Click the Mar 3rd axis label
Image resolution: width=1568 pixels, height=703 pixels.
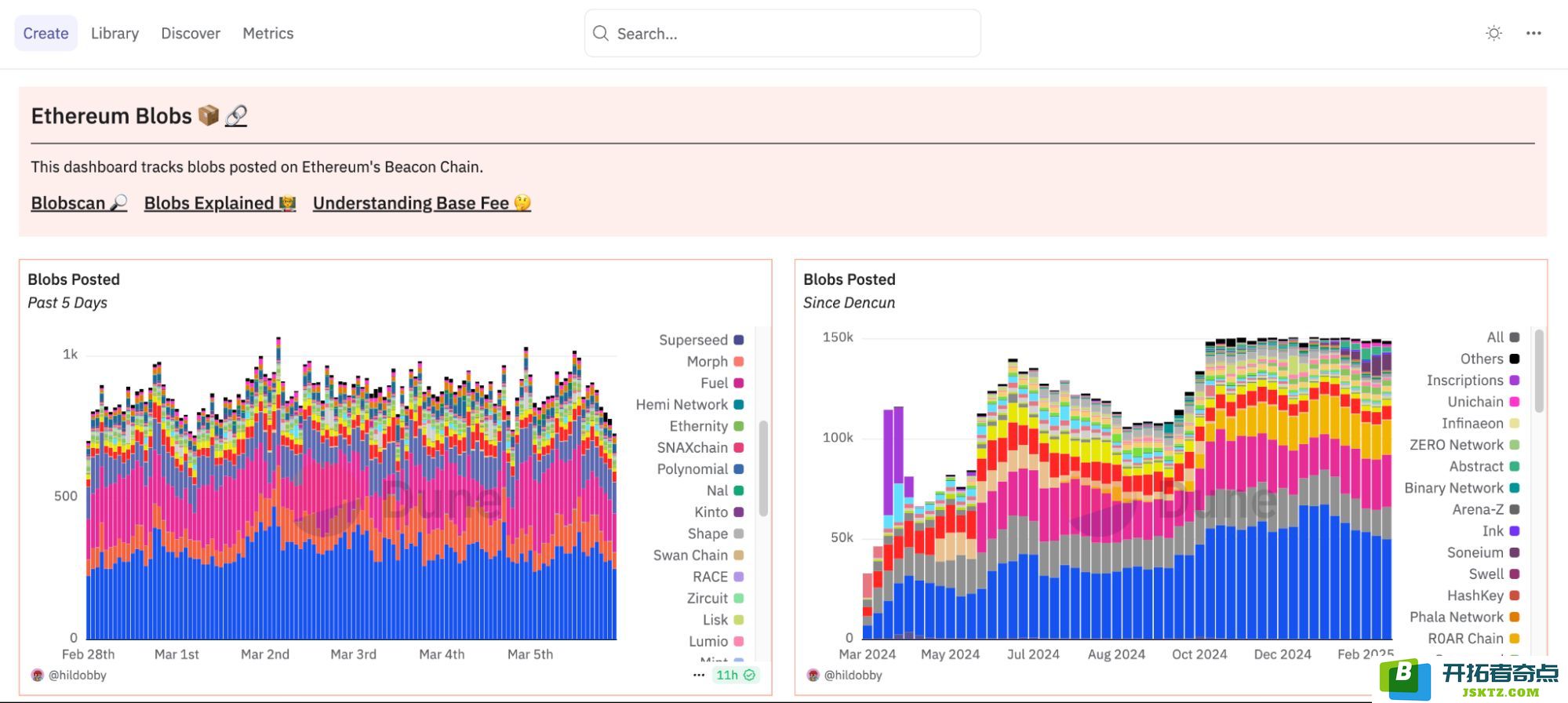353,654
